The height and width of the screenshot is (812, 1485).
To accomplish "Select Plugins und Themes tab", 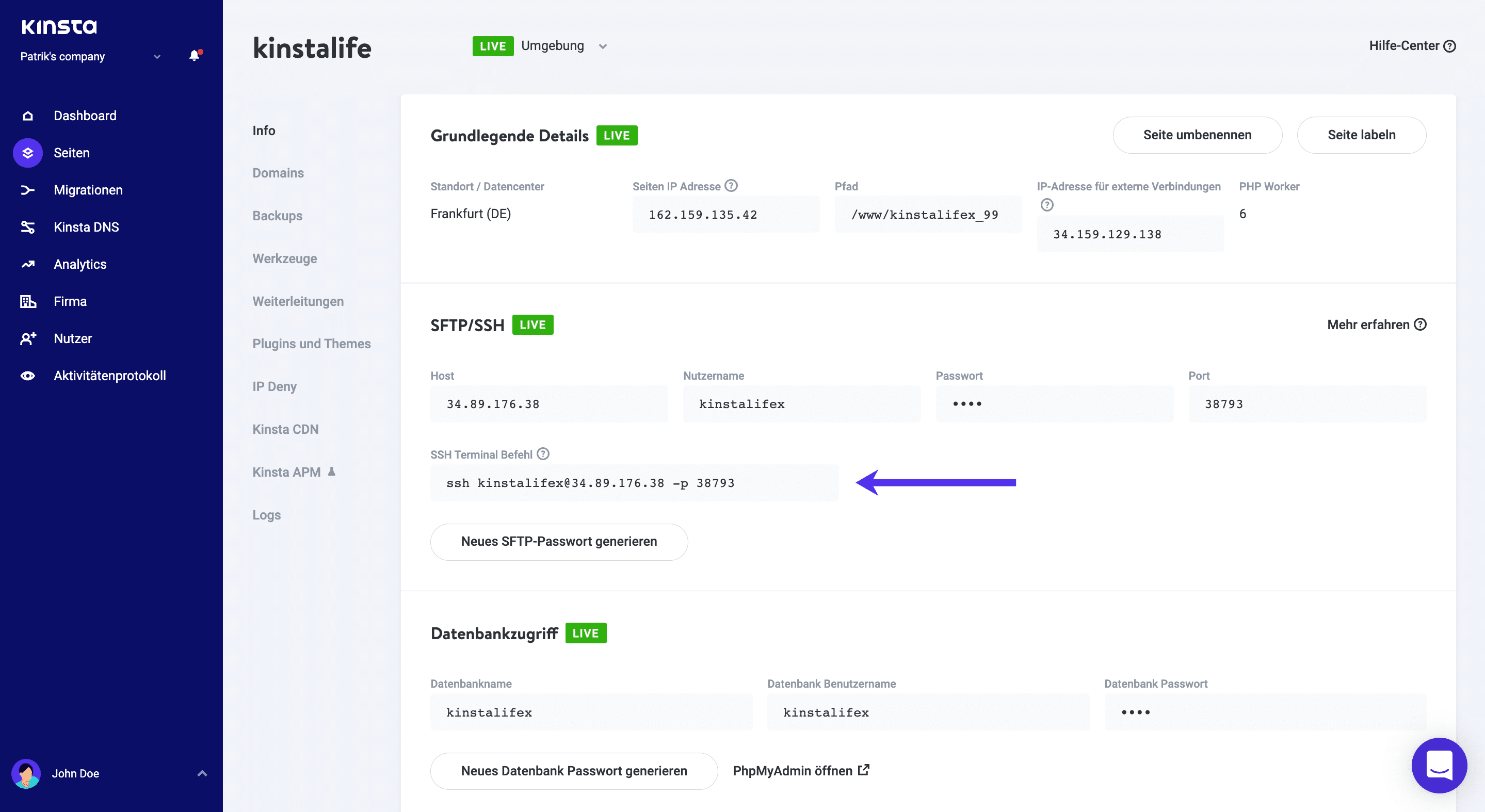I will point(311,344).
